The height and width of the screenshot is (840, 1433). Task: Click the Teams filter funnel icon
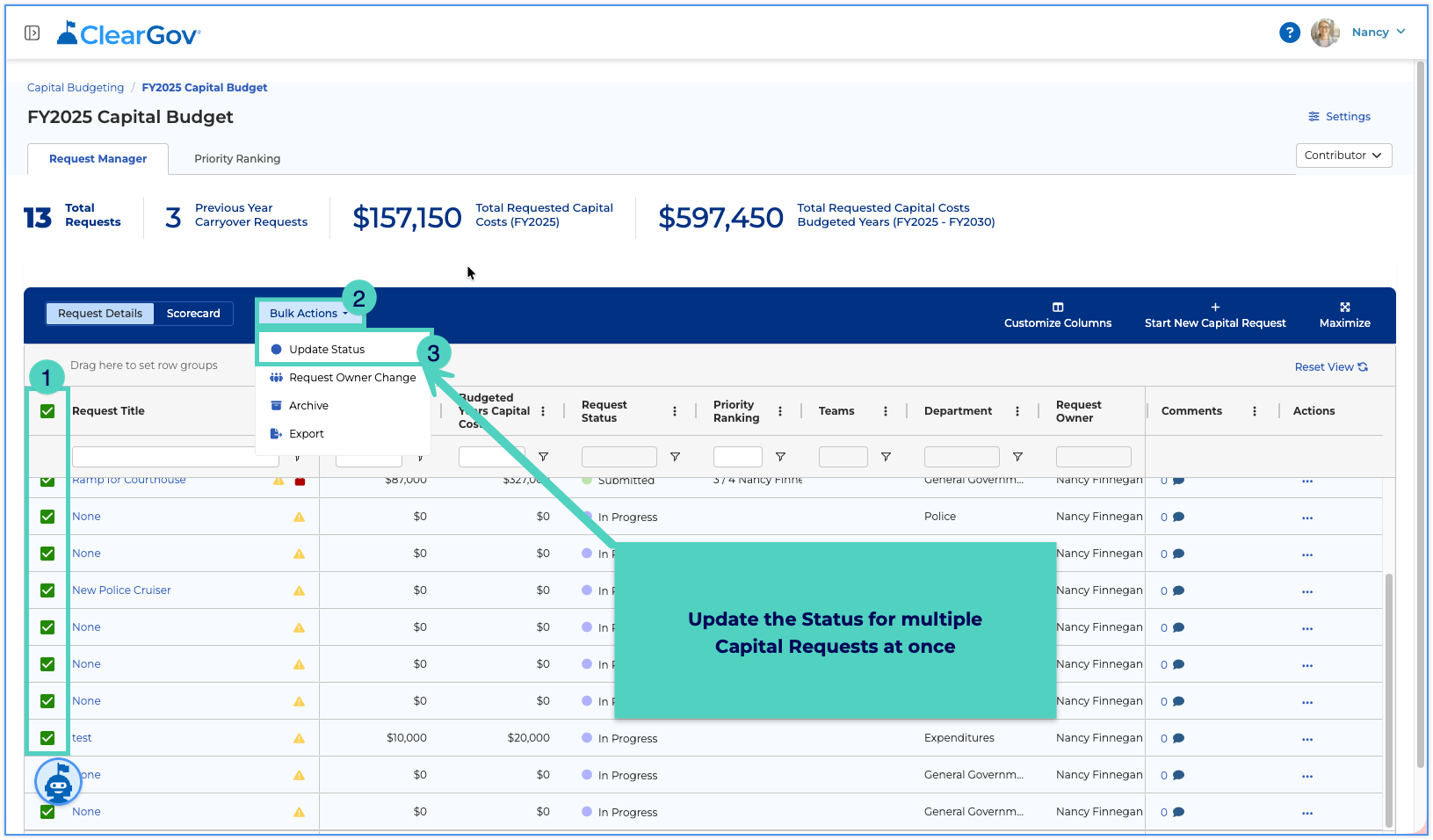click(x=886, y=457)
